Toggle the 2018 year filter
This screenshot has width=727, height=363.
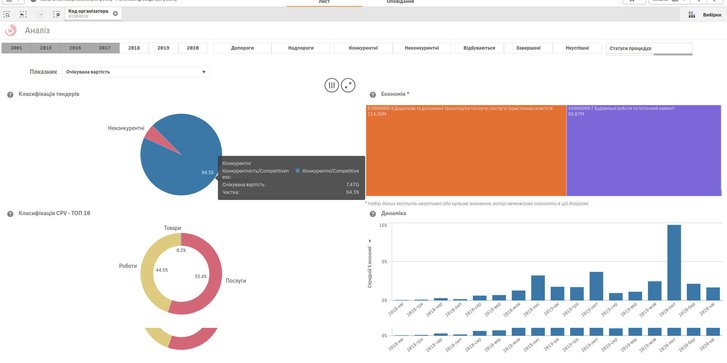click(x=134, y=48)
